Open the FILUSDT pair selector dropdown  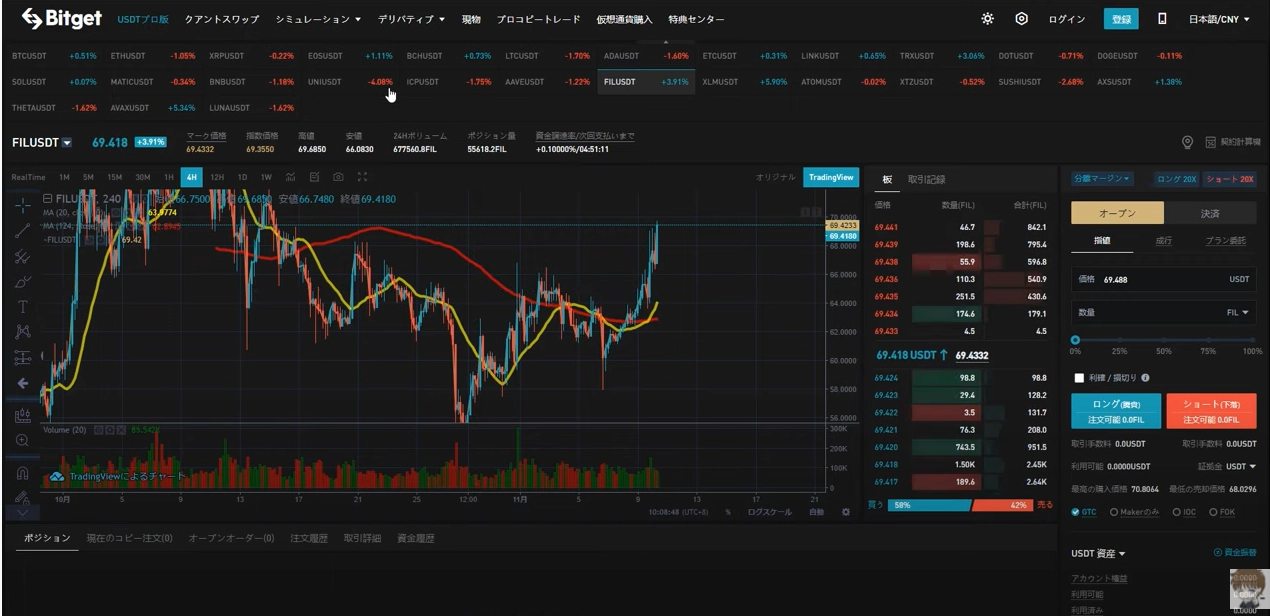coord(67,143)
